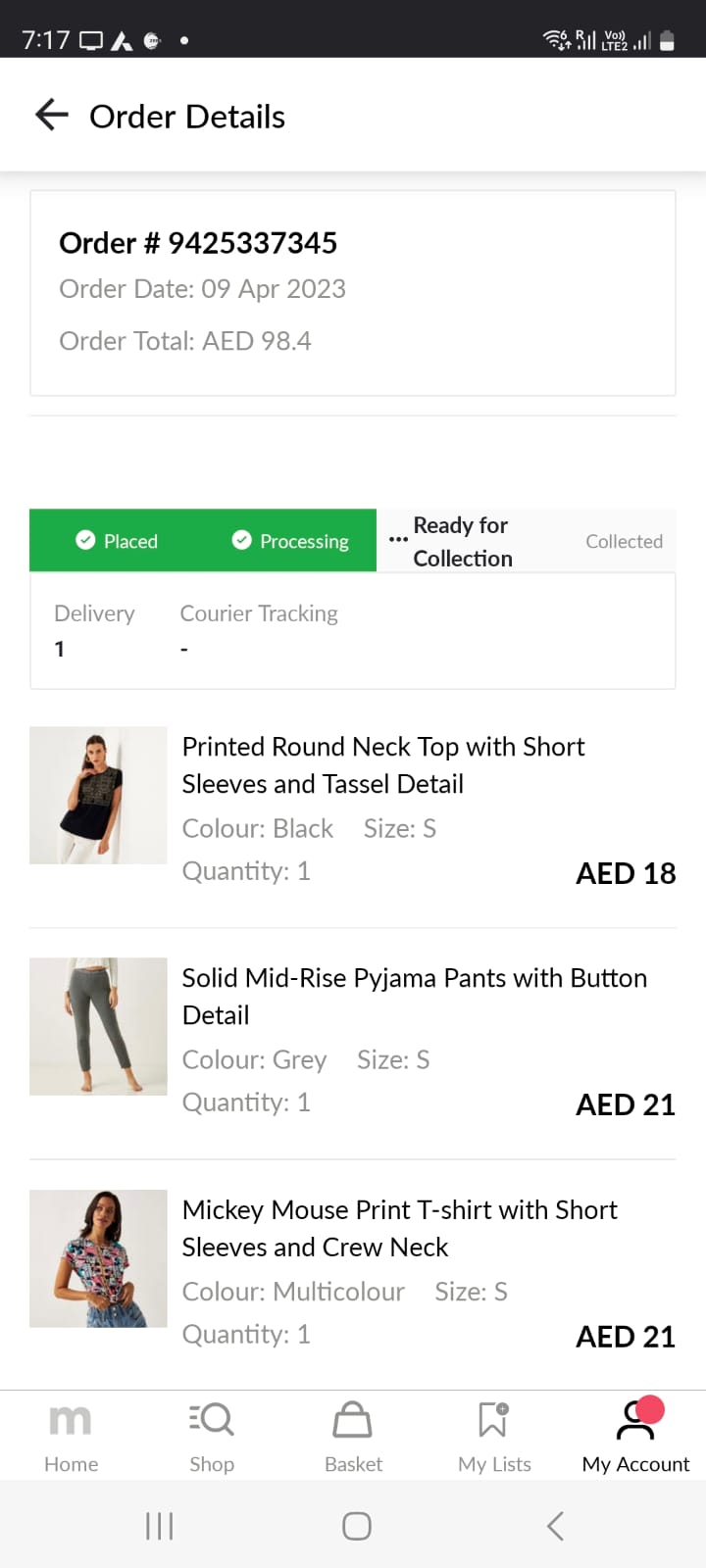Open My Account profile icon
This screenshot has height=1568, width=706.
click(635, 1420)
